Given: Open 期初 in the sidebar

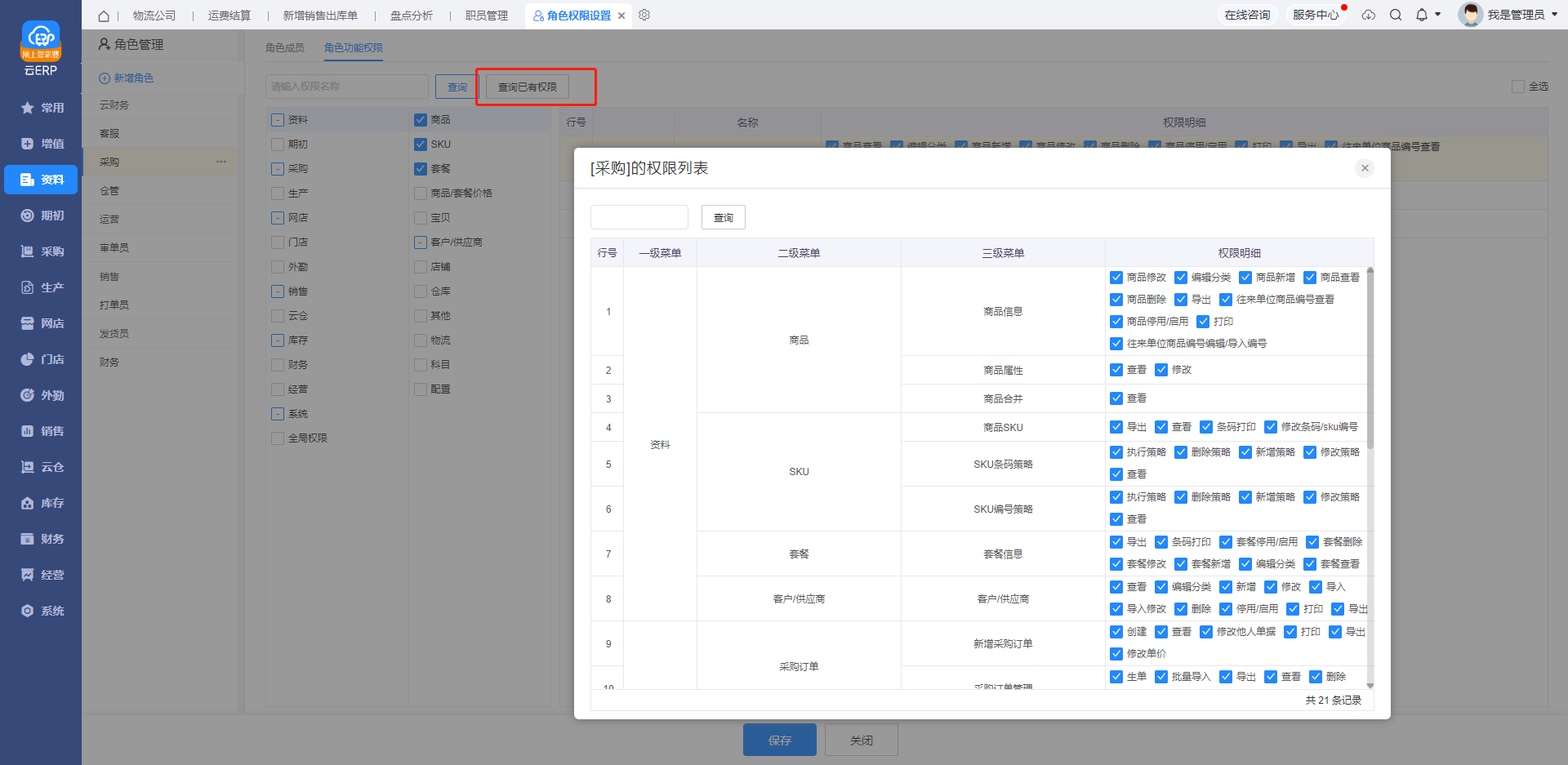Looking at the screenshot, I should pyautogui.click(x=41, y=216).
